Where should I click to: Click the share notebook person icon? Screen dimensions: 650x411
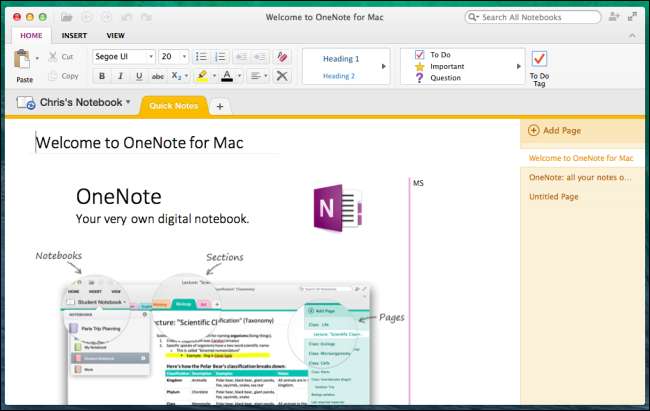click(x=614, y=17)
